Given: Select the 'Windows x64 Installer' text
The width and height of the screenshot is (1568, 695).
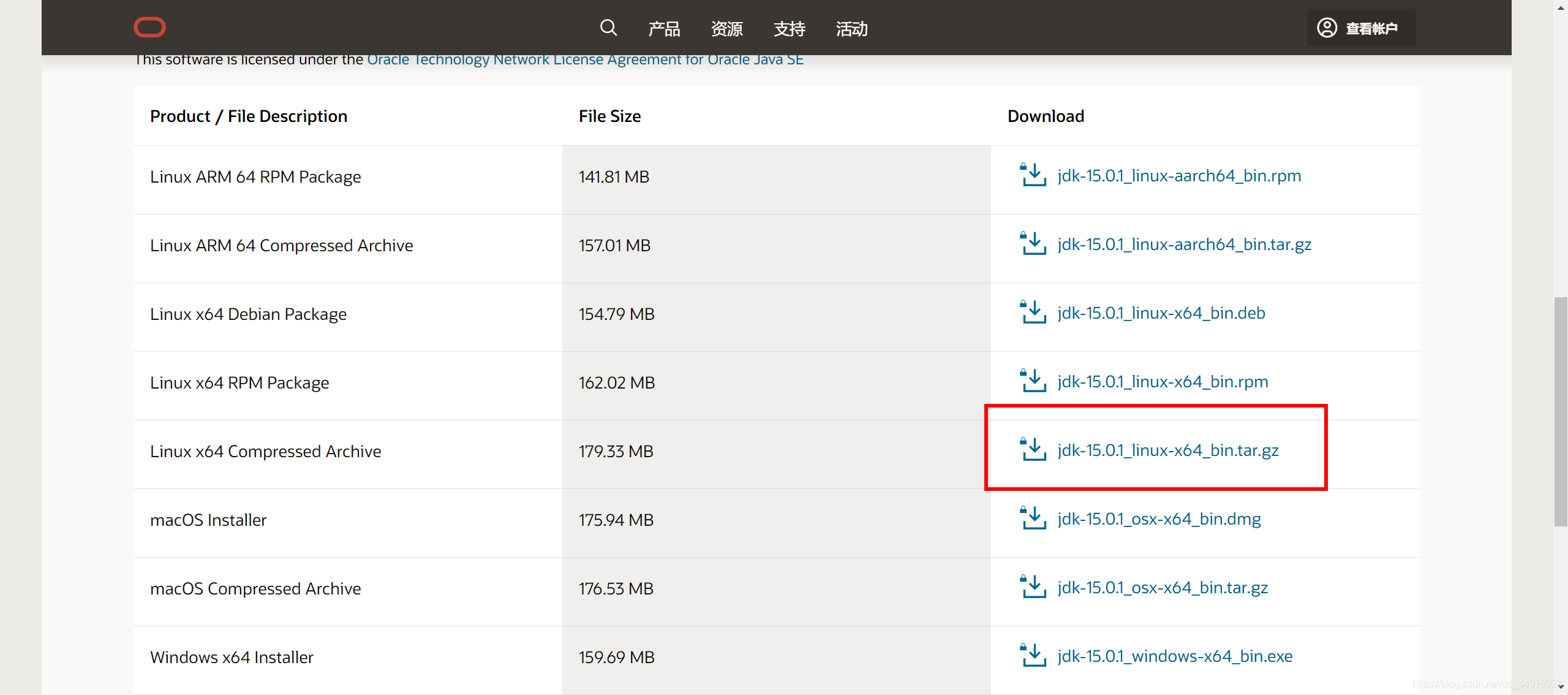Looking at the screenshot, I should coord(232,658).
